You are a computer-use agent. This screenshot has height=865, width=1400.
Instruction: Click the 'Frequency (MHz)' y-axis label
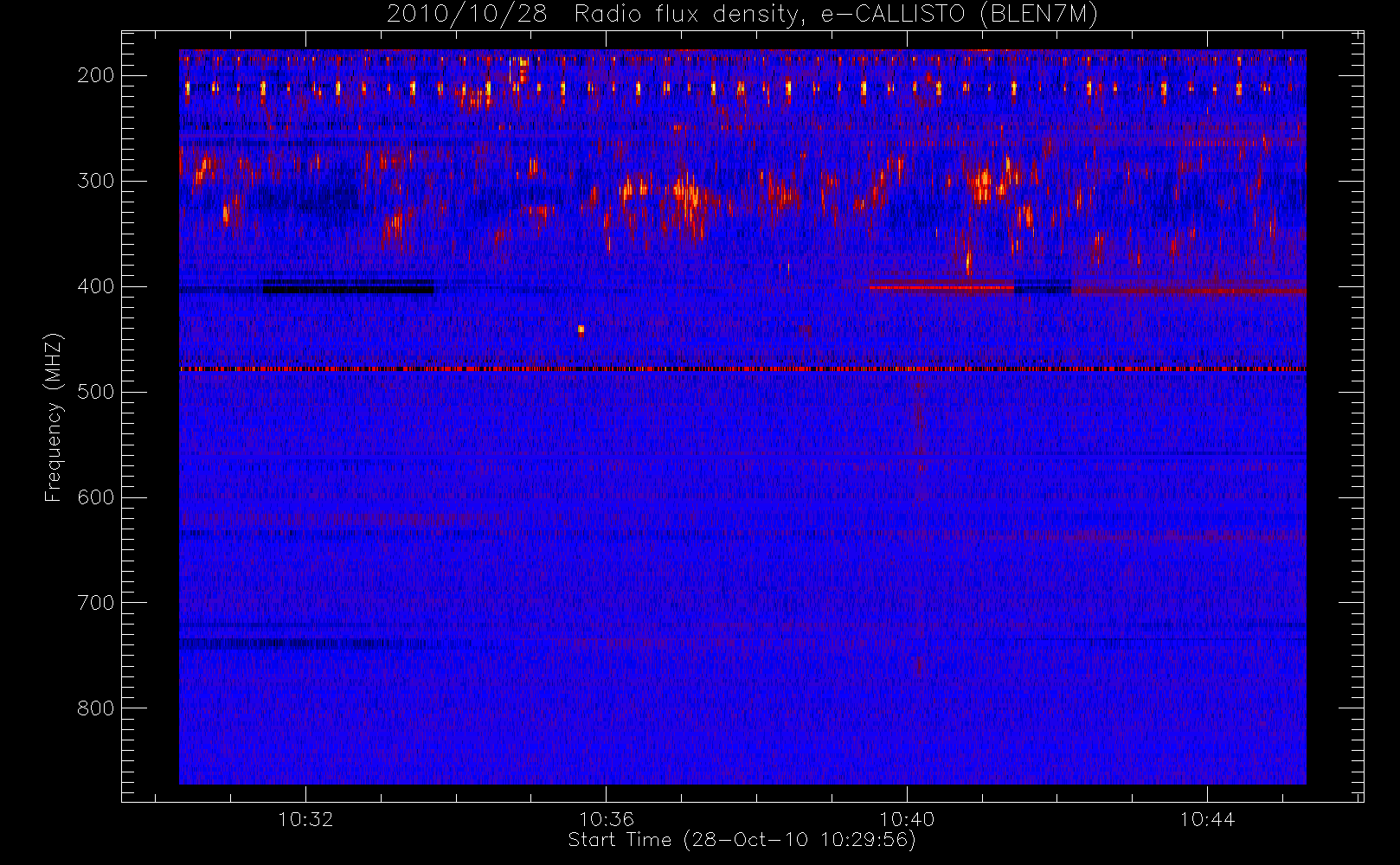[x=54, y=417]
